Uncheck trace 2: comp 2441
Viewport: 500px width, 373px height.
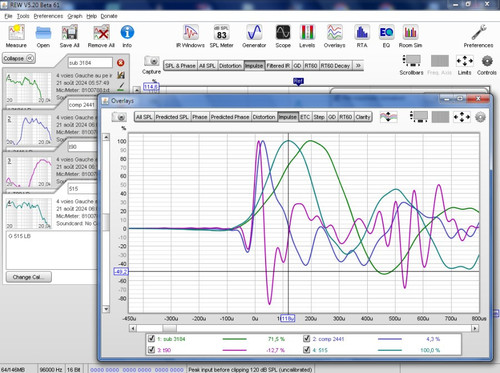[306, 339]
